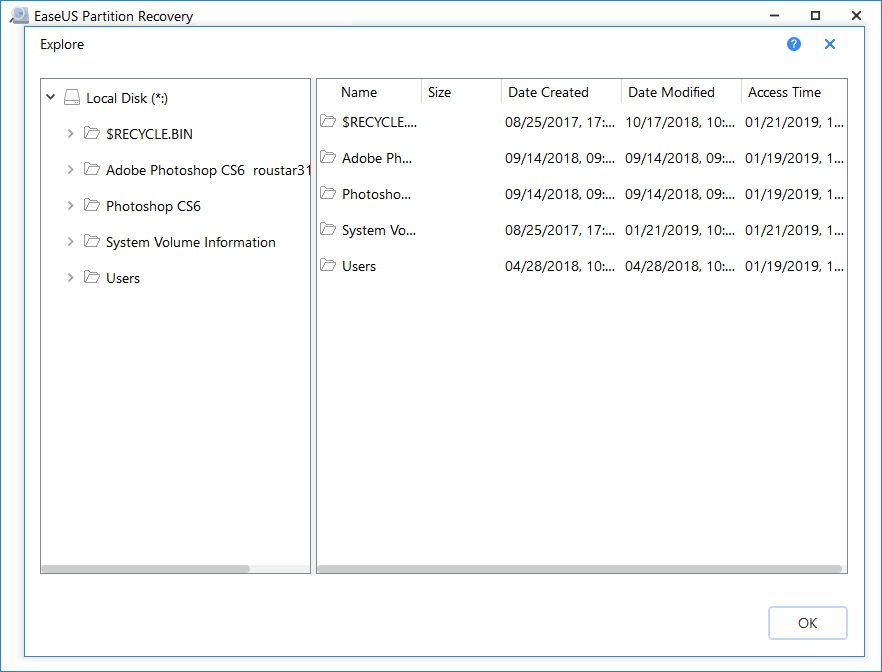Click the left panel horizontal scrollbar
Screen dimensions: 882x672
tap(145, 566)
